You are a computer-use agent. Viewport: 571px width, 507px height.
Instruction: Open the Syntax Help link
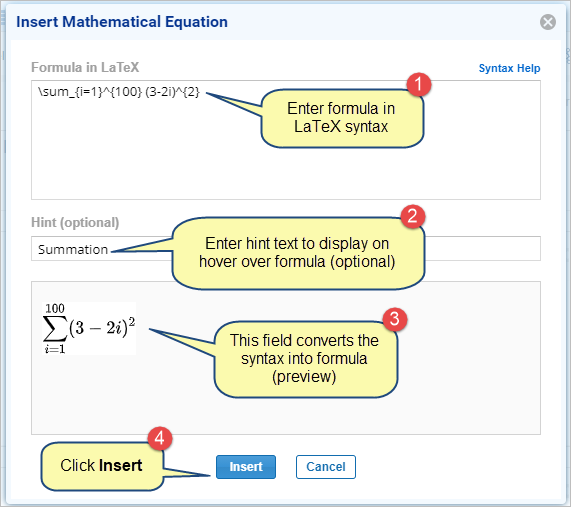pos(509,68)
